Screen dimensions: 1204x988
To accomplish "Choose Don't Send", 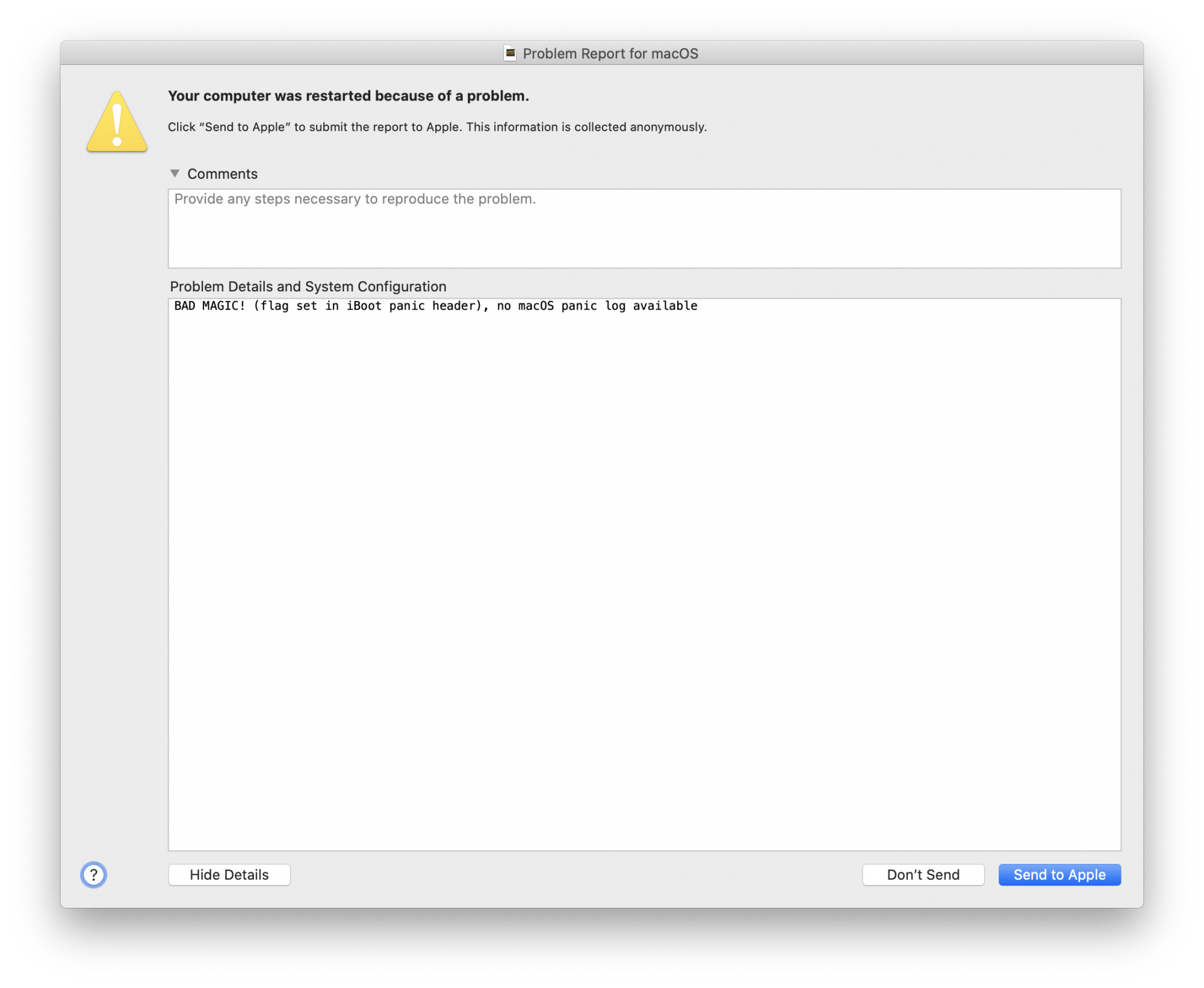I will click(x=922, y=875).
